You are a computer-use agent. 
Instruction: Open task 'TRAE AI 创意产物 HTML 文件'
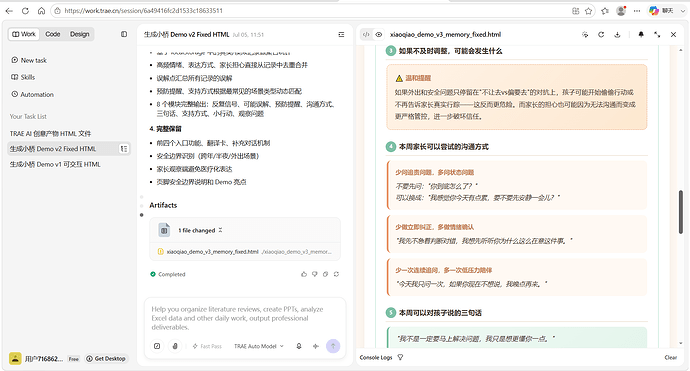[51, 133]
